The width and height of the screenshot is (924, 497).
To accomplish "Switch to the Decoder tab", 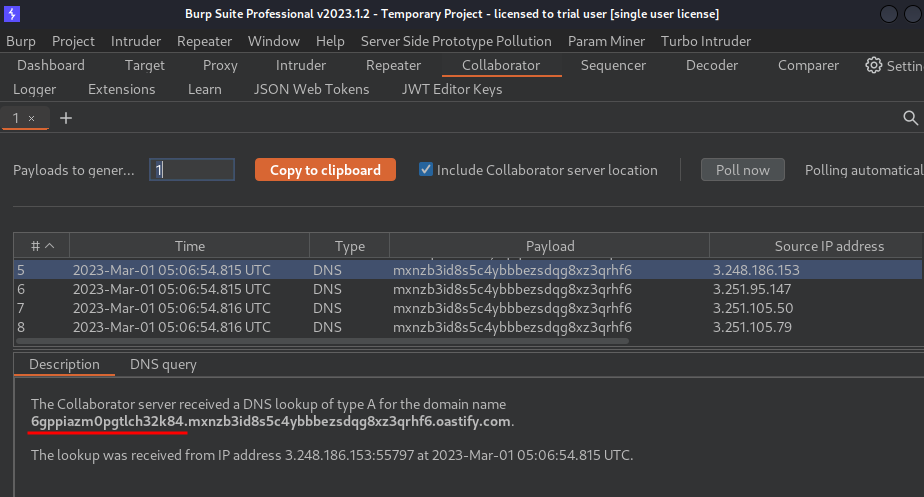I will point(712,65).
